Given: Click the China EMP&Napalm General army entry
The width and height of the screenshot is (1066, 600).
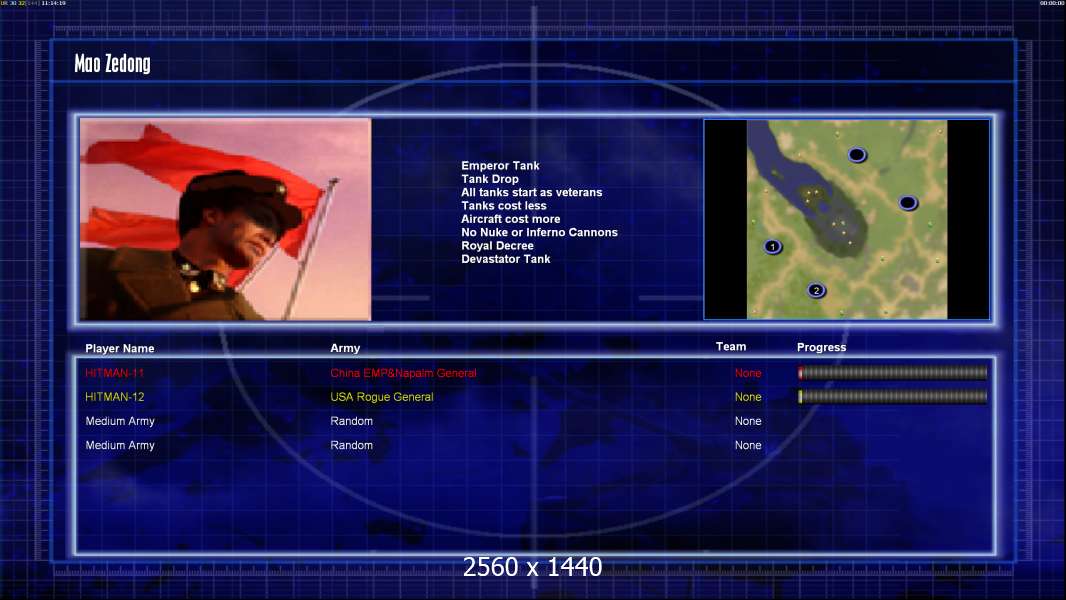Looking at the screenshot, I should (x=403, y=373).
